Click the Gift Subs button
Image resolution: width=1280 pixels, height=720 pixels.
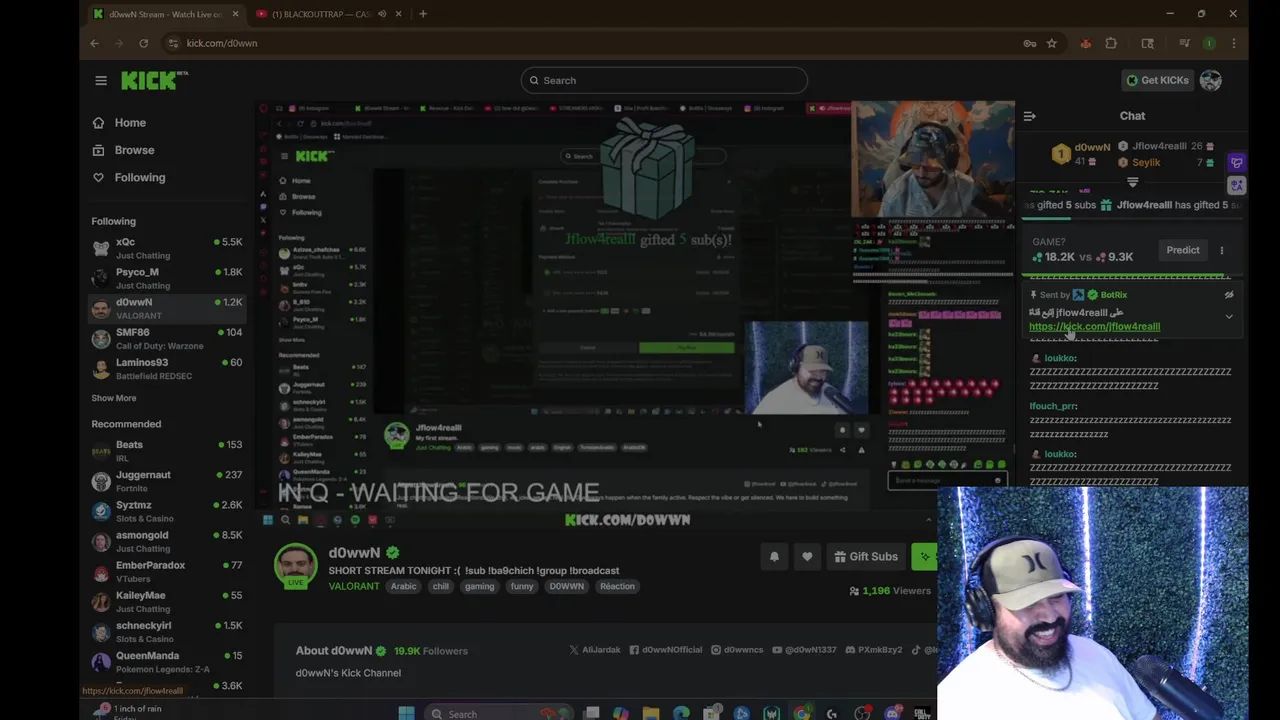[x=864, y=557]
